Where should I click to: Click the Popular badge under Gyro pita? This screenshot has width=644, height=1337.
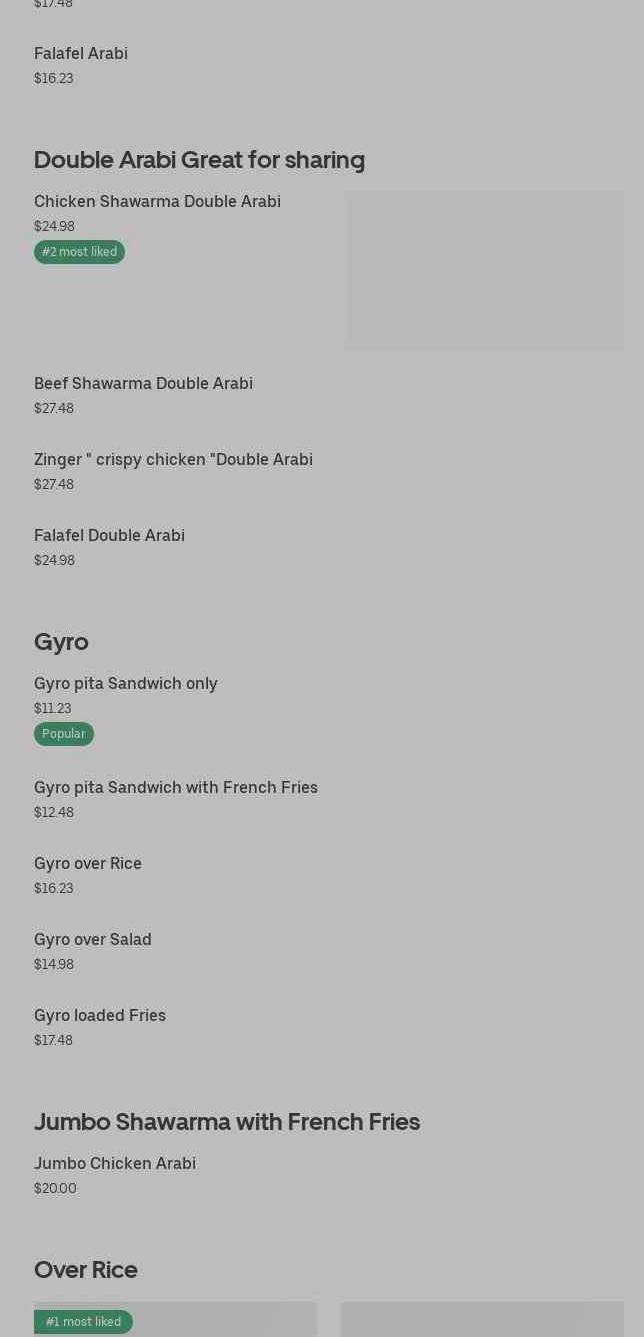tap(64, 734)
